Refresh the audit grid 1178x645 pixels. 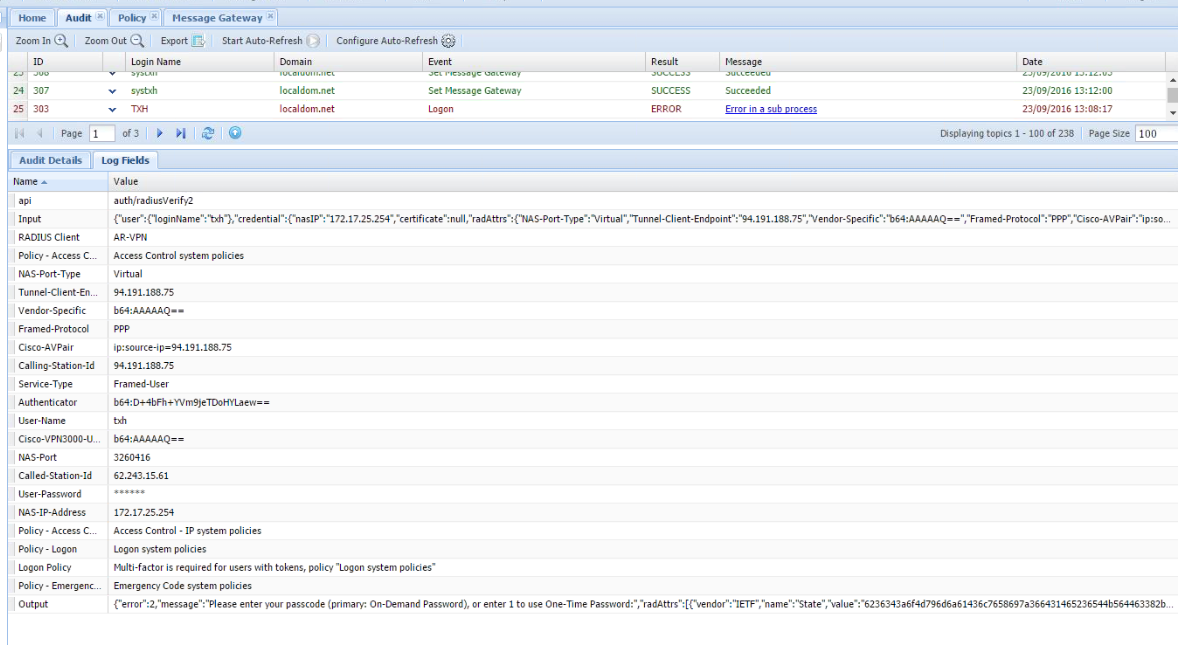208,133
